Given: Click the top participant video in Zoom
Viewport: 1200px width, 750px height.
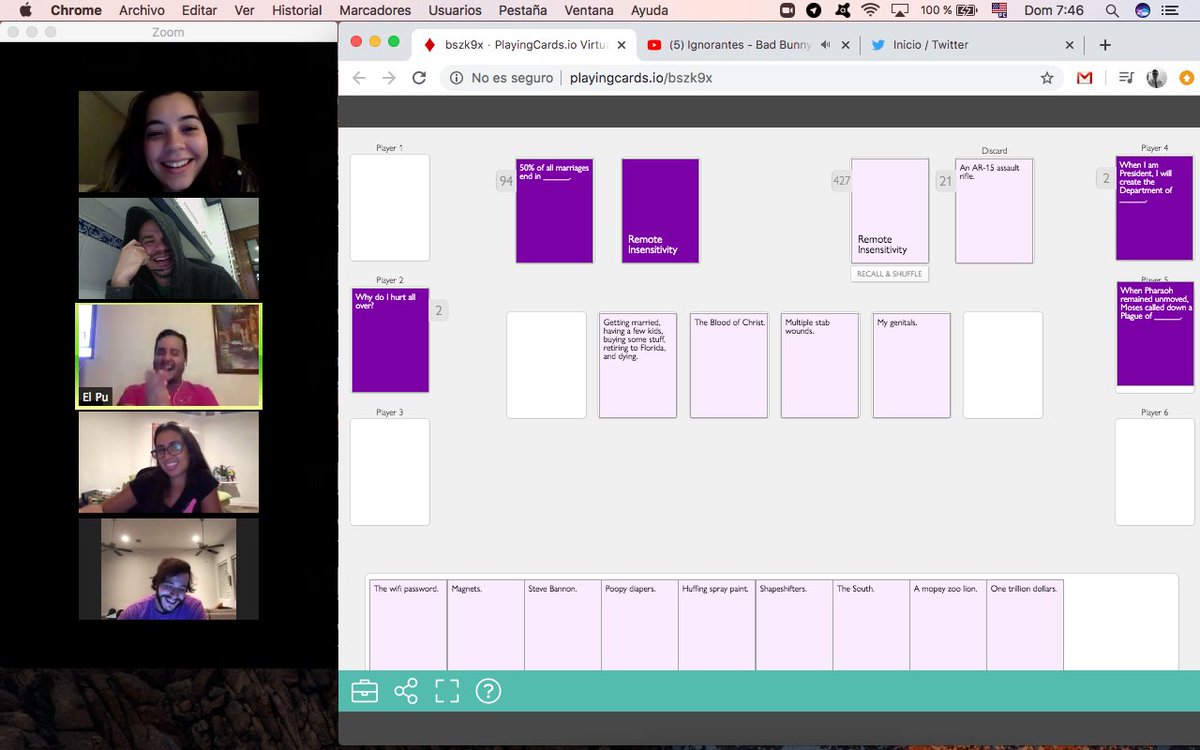Looking at the screenshot, I should pyautogui.click(x=169, y=142).
